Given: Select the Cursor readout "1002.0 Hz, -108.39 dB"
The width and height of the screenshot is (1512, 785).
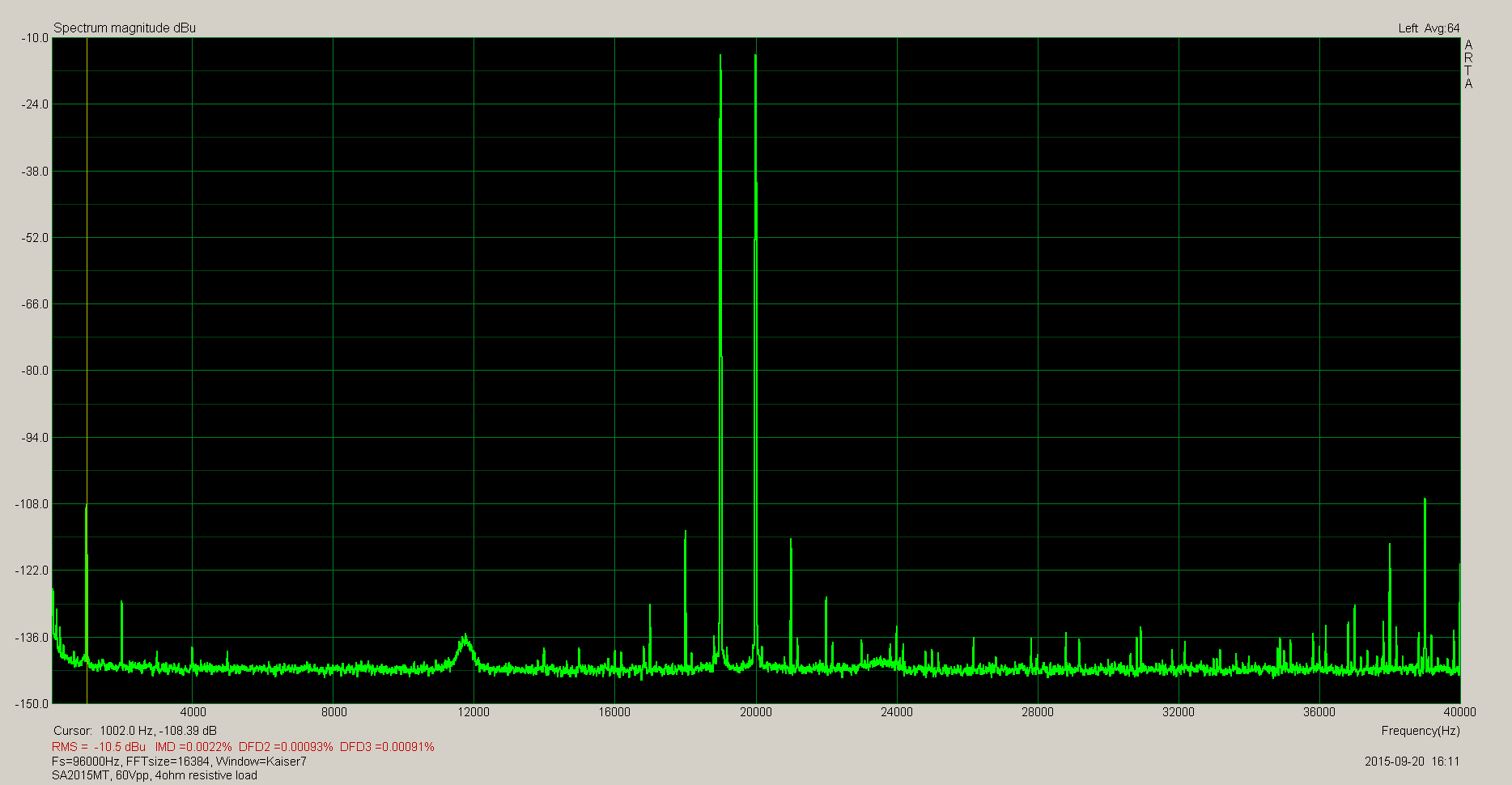Looking at the screenshot, I should pyautogui.click(x=159, y=731).
